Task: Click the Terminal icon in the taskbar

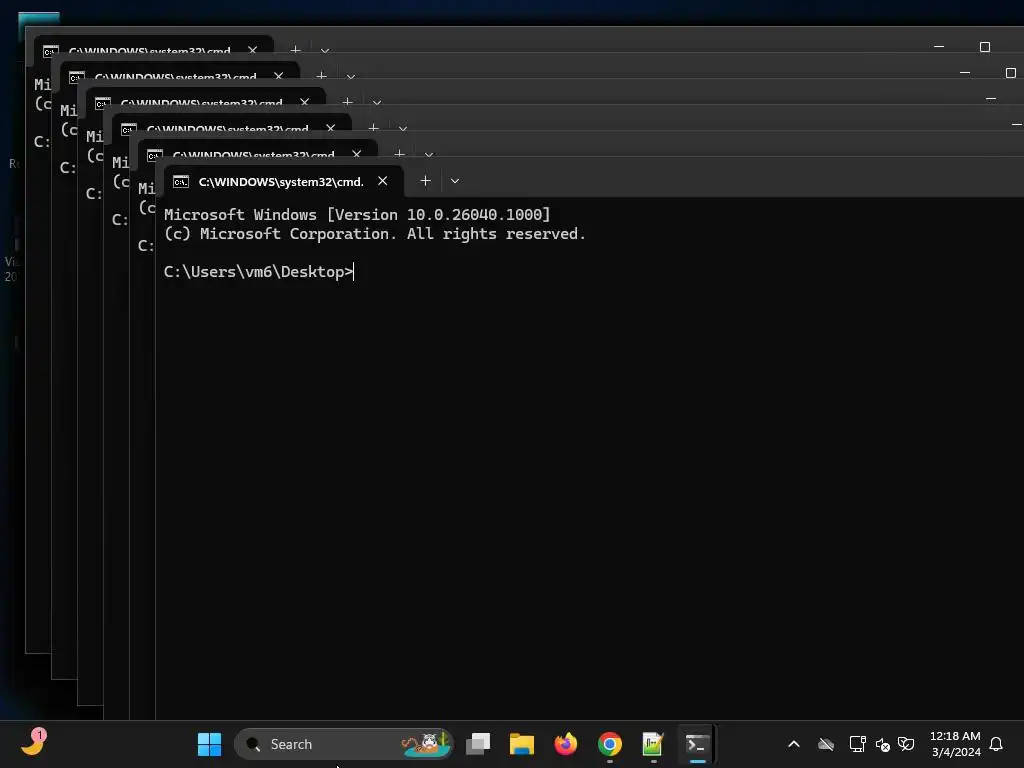Action: tap(697, 744)
